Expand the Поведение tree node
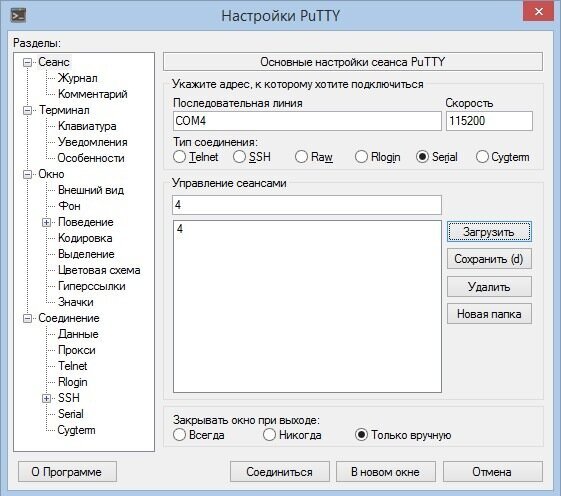Screen dimensions: 561x496 pos(47,223)
